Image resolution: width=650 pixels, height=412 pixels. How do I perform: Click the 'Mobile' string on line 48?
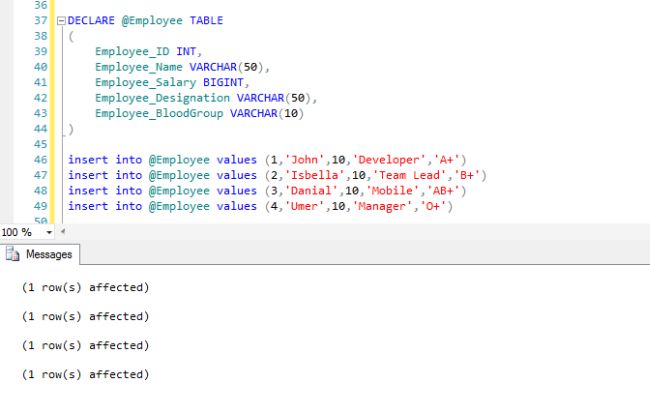[x=393, y=191]
